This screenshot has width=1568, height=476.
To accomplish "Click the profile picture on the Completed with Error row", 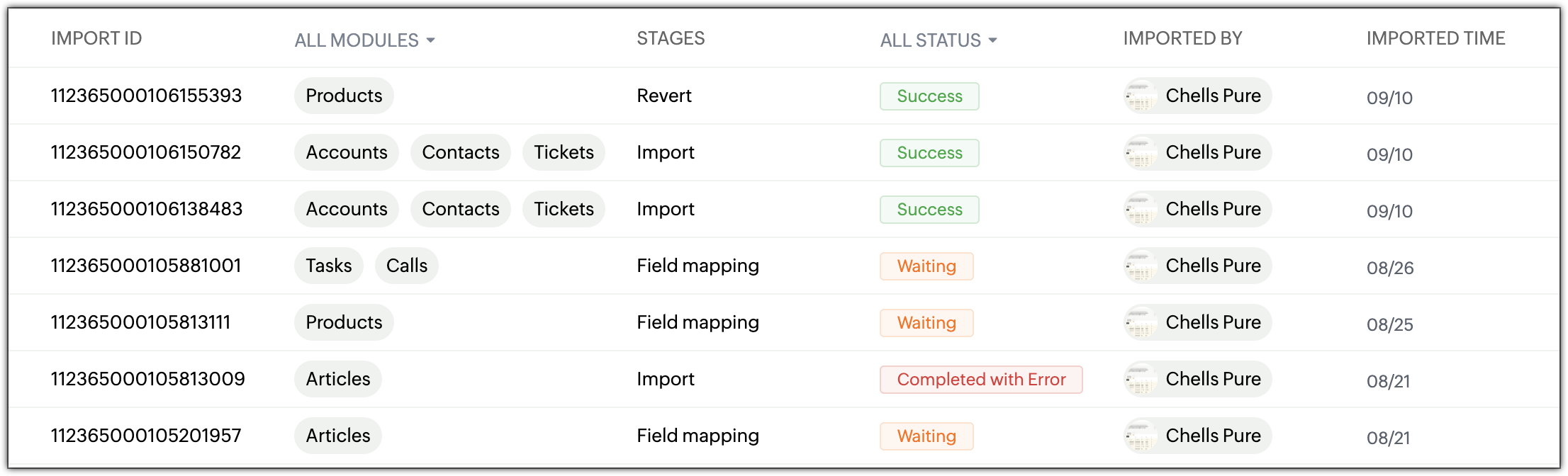I will tap(1141, 379).
